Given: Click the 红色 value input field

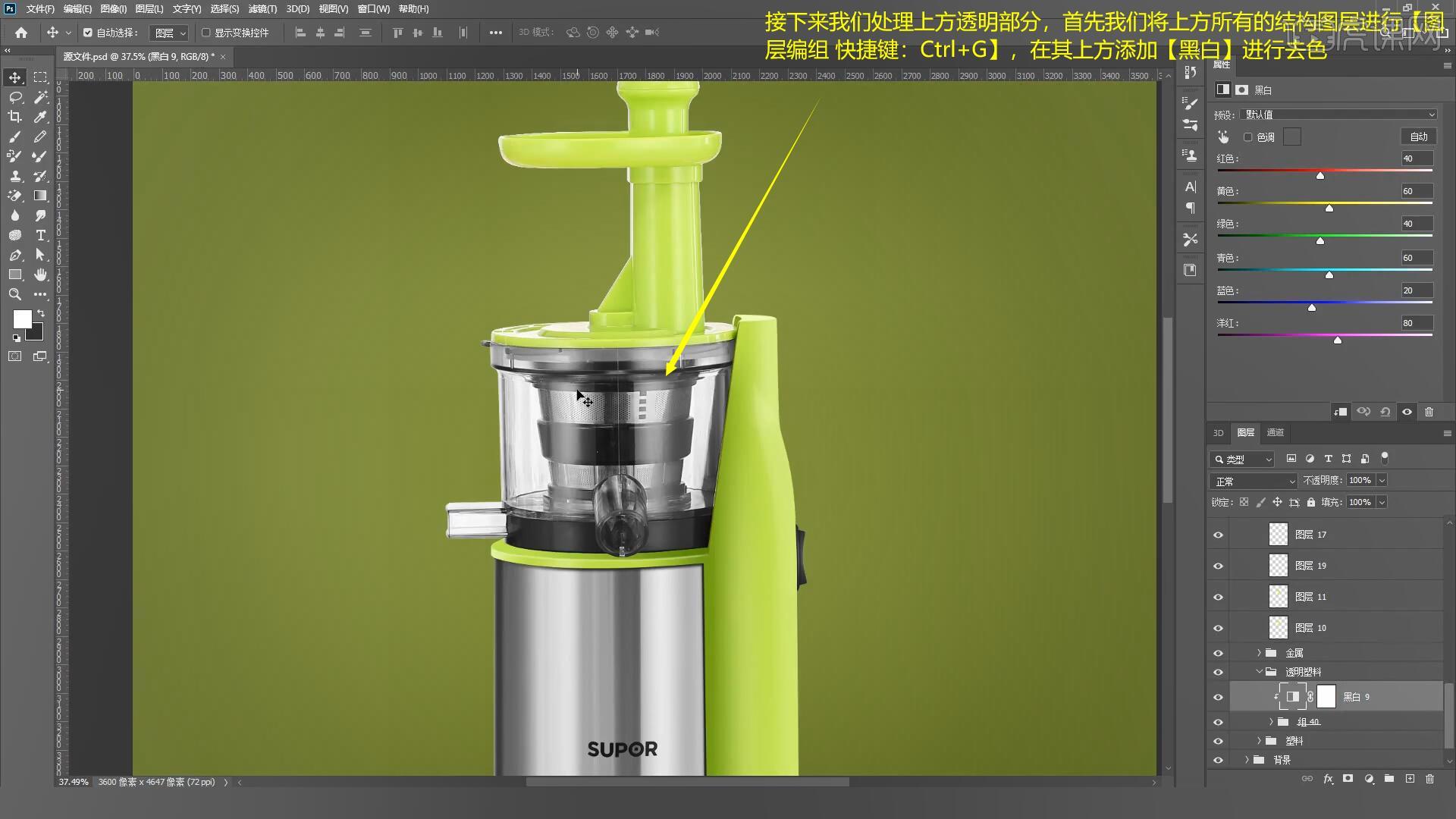Looking at the screenshot, I should click(1416, 158).
